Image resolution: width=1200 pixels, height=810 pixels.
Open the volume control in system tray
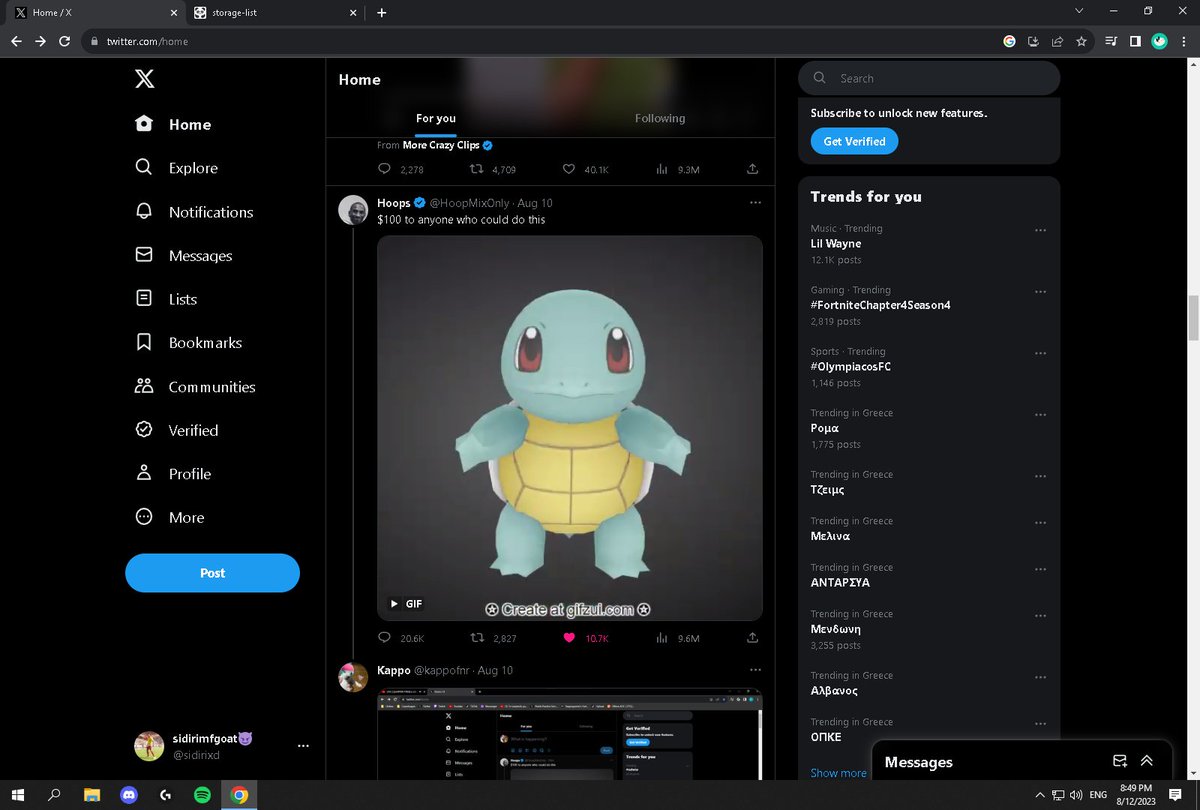(x=1076, y=795)
